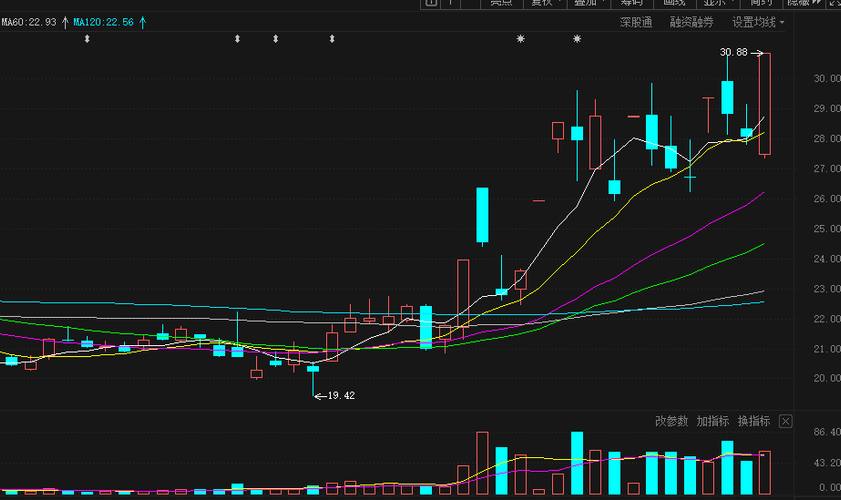
Task: Open the 复权 toolbar dropdown
Action: coord(544,3)
